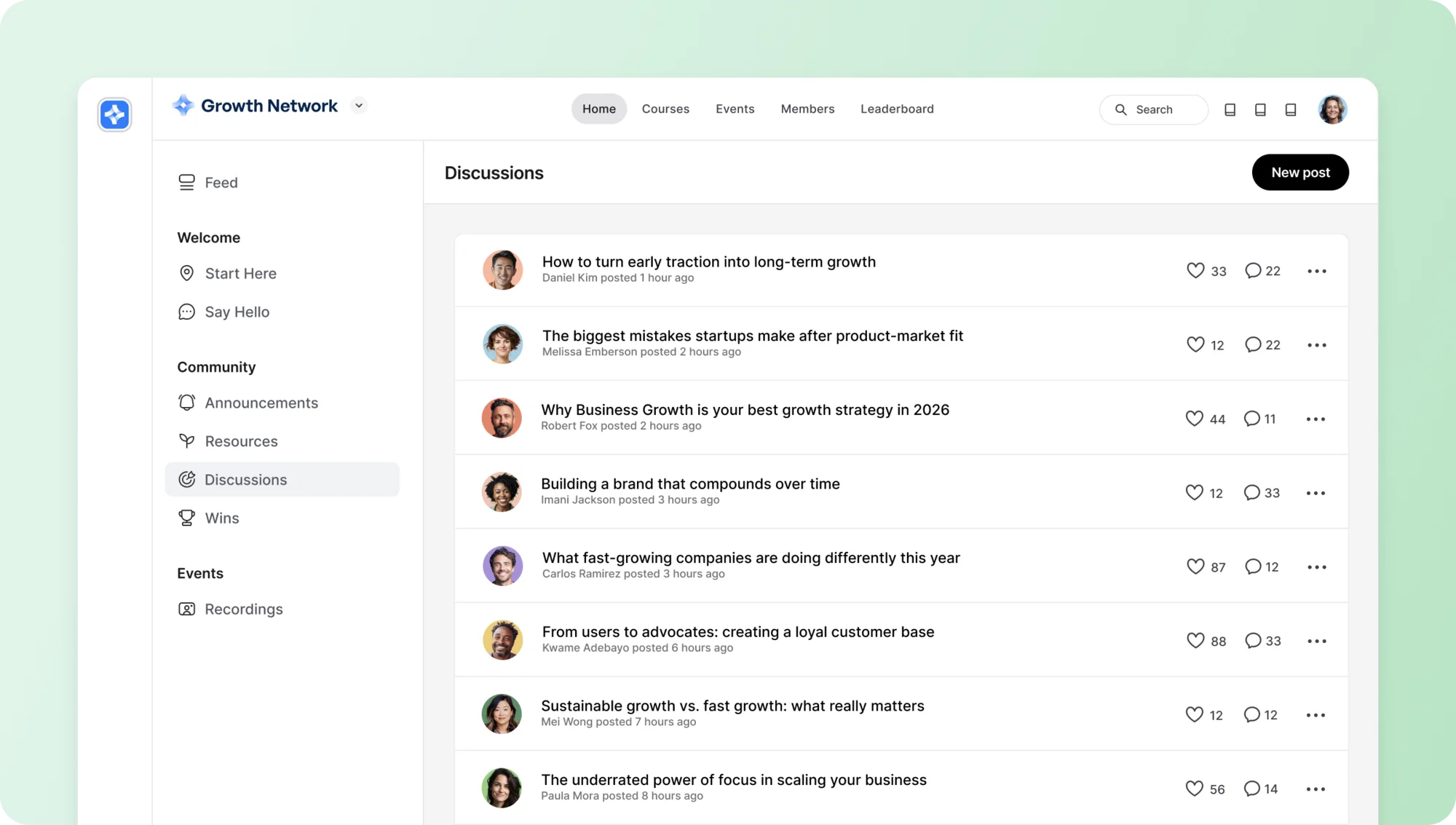Open 'Sustainable growth vs. fast growth' post
This screenshot has width=1456, height=825.
(732, 706)
